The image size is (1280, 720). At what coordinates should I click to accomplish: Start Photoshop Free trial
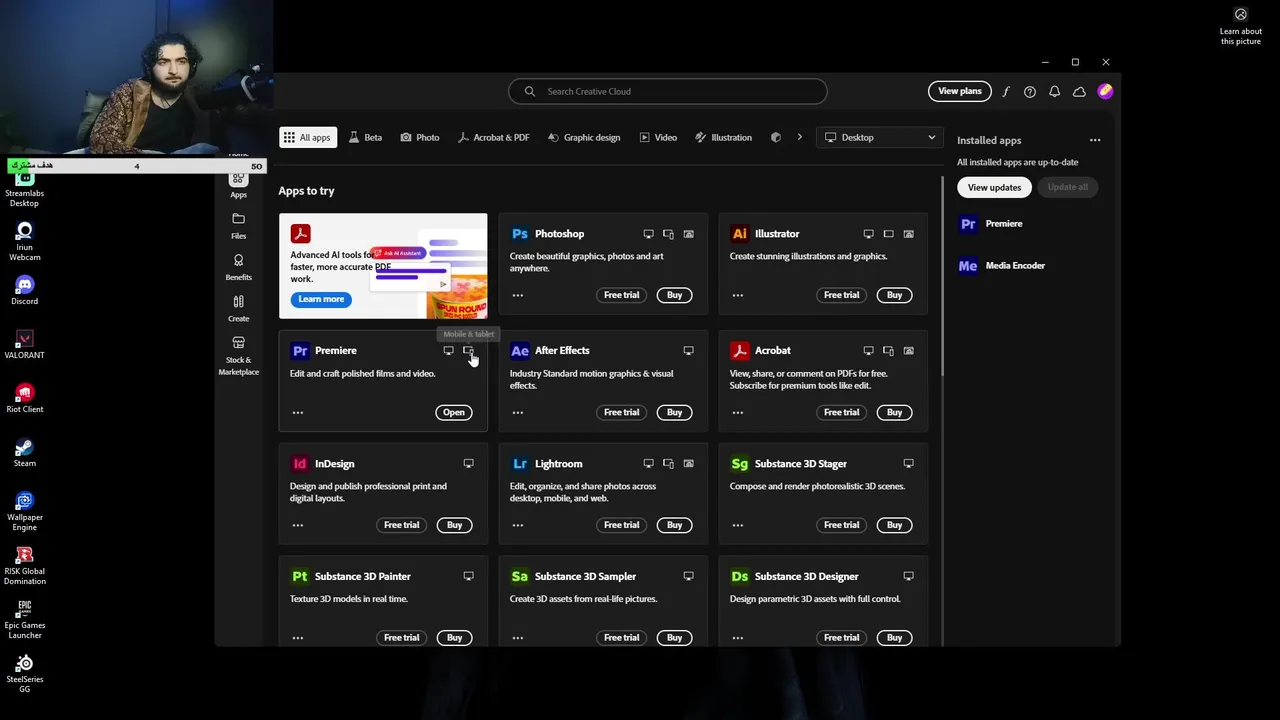621,296
